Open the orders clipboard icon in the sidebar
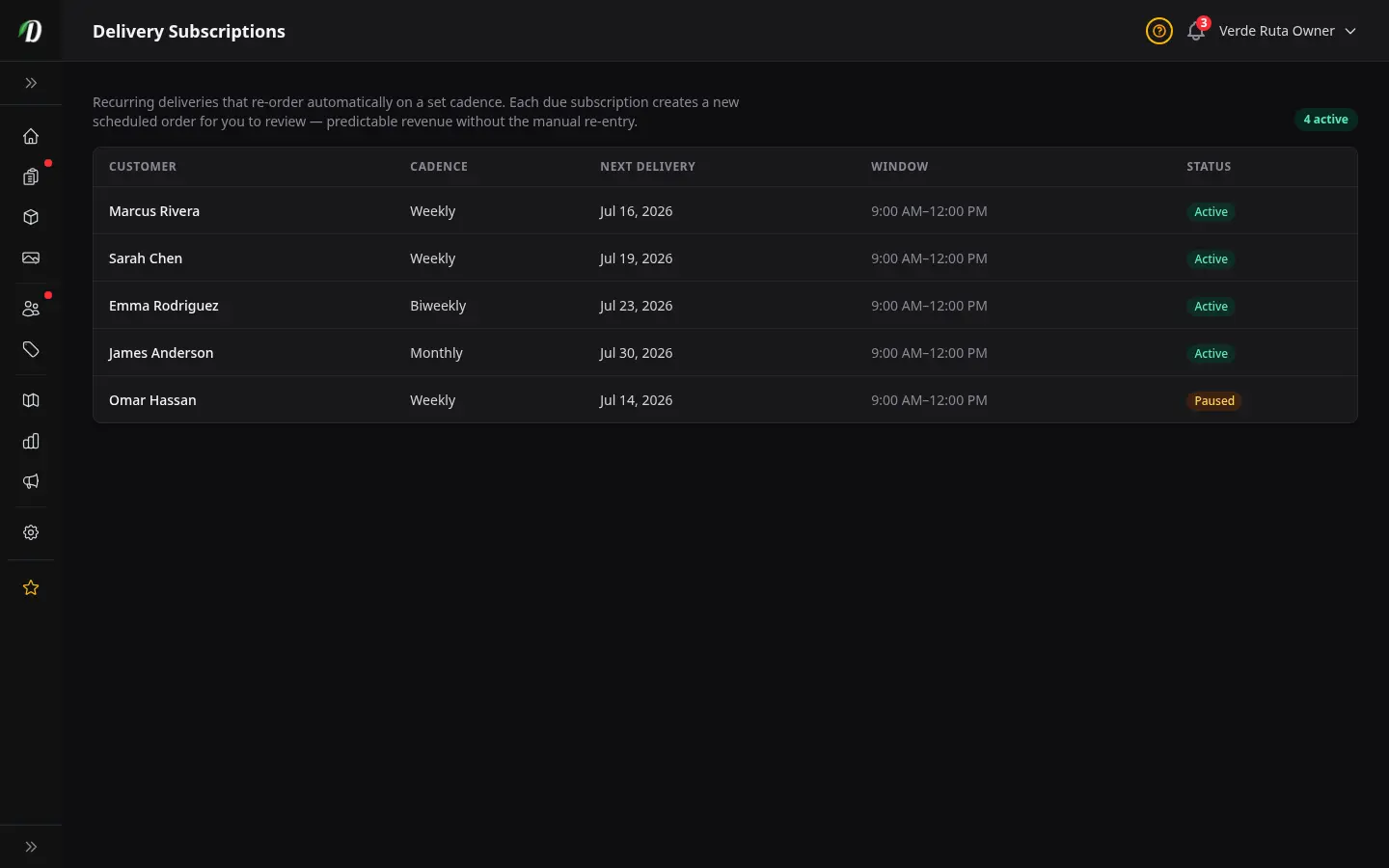The height and width of the screenshot is (868, 1389). (31, 176)
